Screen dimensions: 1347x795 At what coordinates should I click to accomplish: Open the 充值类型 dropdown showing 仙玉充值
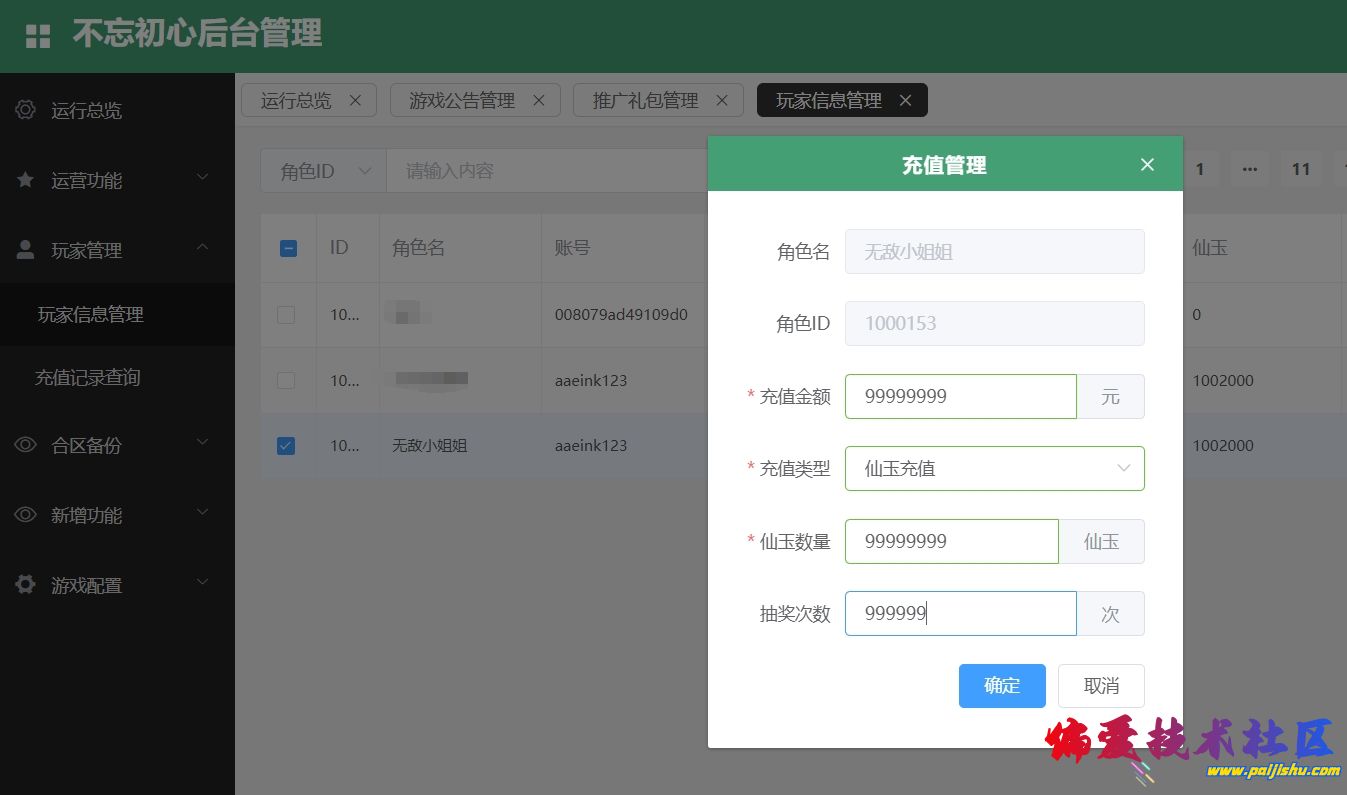(994, 468)
